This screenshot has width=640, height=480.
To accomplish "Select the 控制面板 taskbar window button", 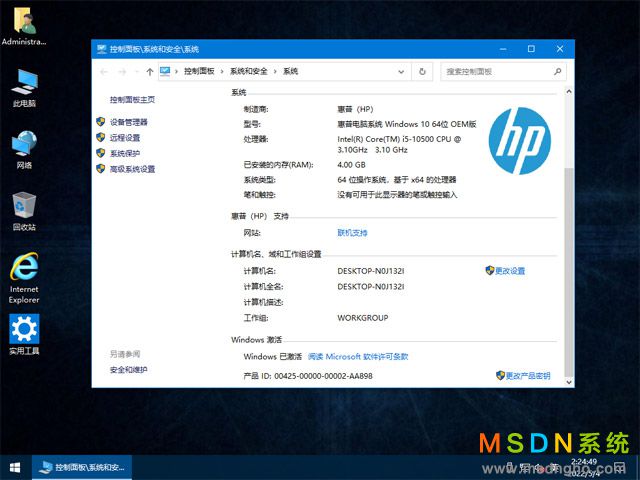I will coord(82,467).
